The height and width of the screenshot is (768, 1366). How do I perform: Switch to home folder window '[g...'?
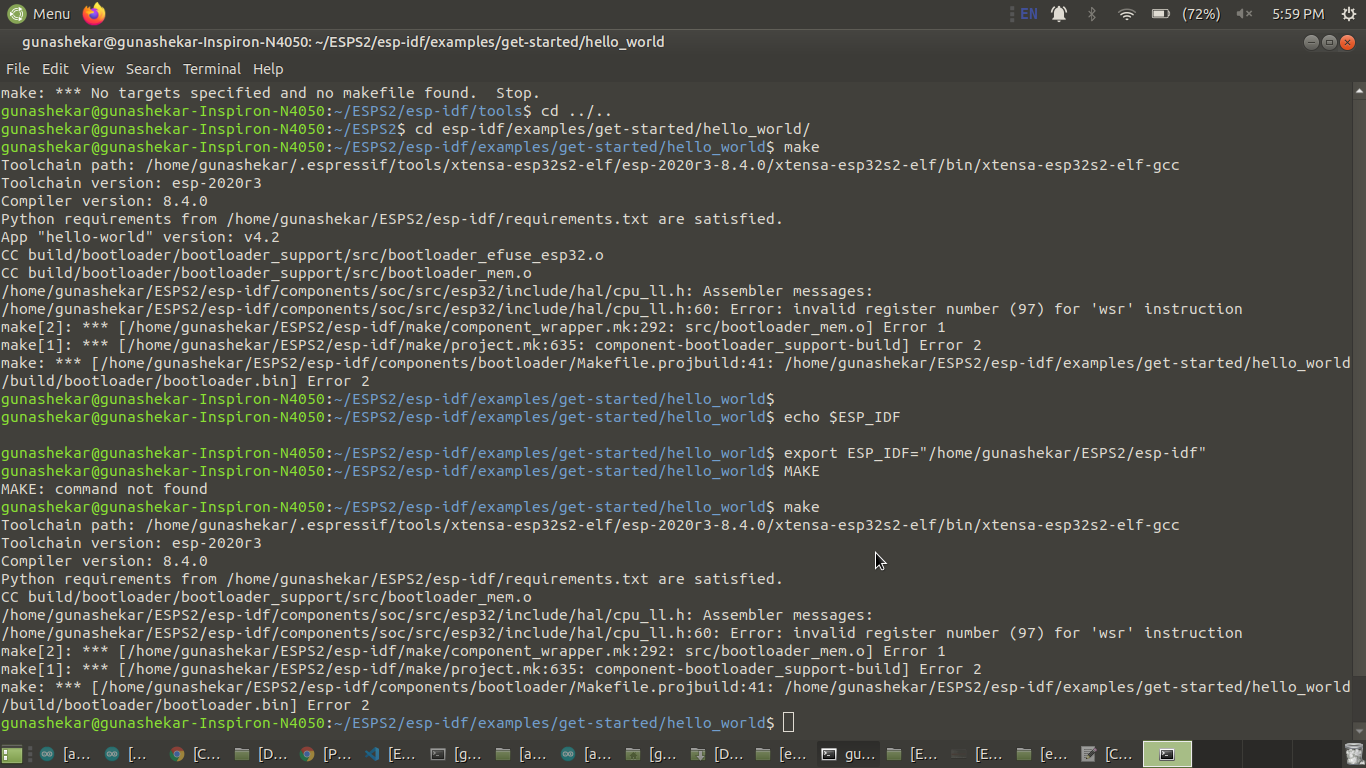click(650, 754)
